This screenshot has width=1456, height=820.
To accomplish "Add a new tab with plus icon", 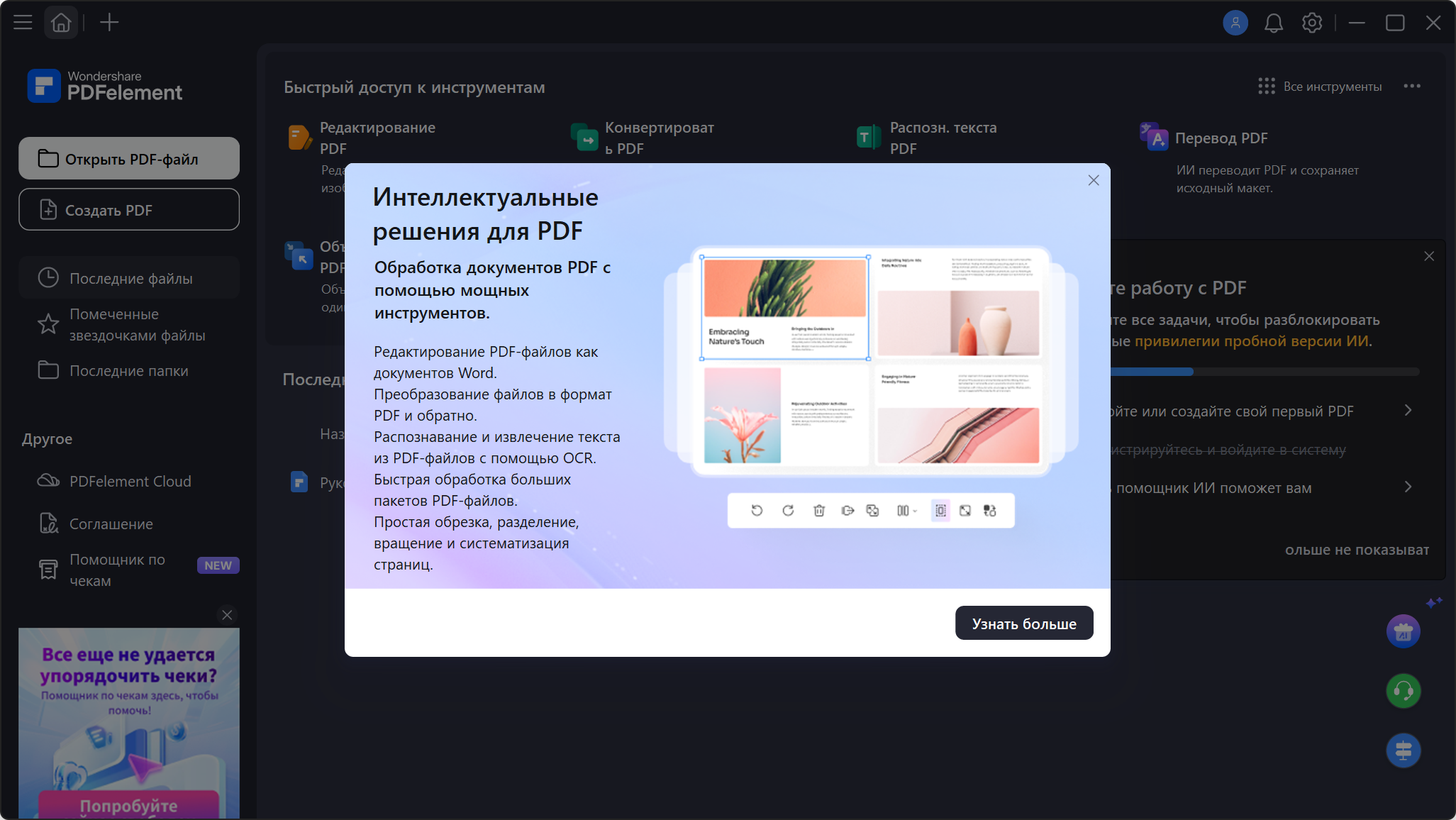I will pos(109,23).
